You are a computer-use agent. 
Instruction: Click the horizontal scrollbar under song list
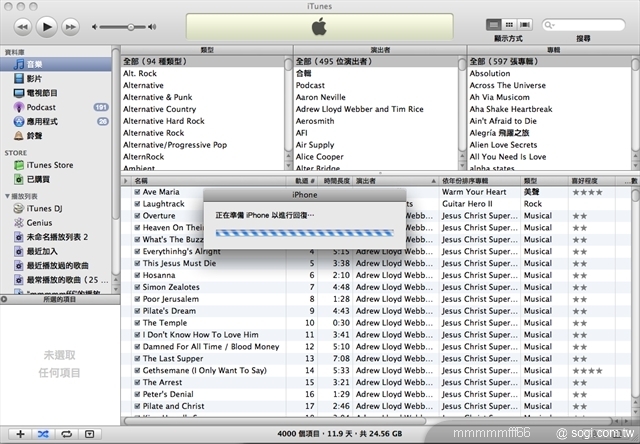point(275,420)
